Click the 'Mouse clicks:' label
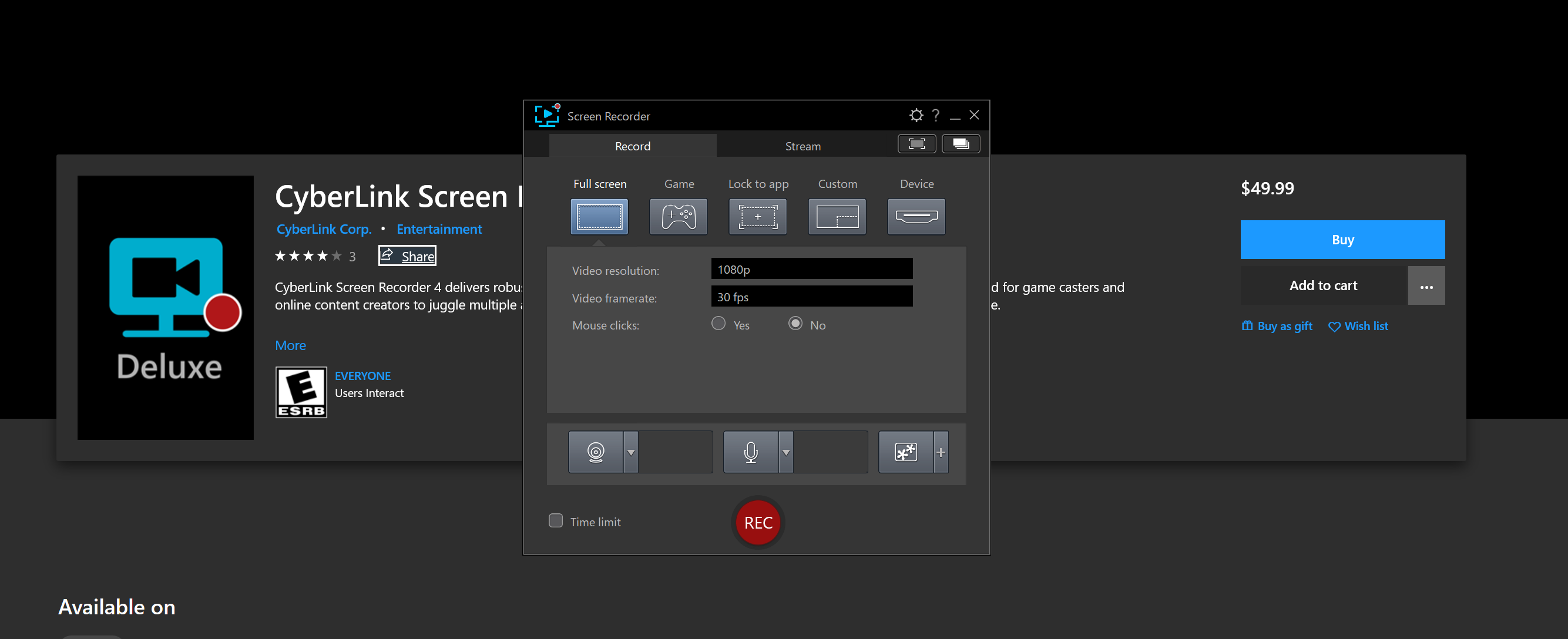This screenshot has width=1568, height=639. click(x=606, y=325)
